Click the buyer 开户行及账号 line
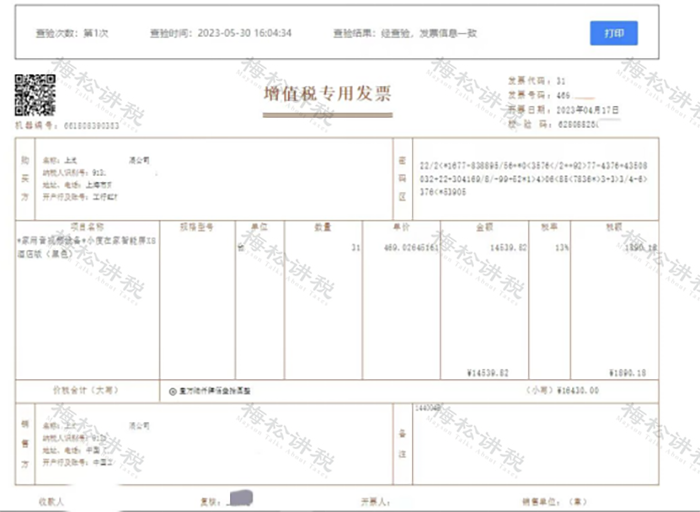Image resolution: width=700 pixels, height=512 pixels. (x=80, y=197)
